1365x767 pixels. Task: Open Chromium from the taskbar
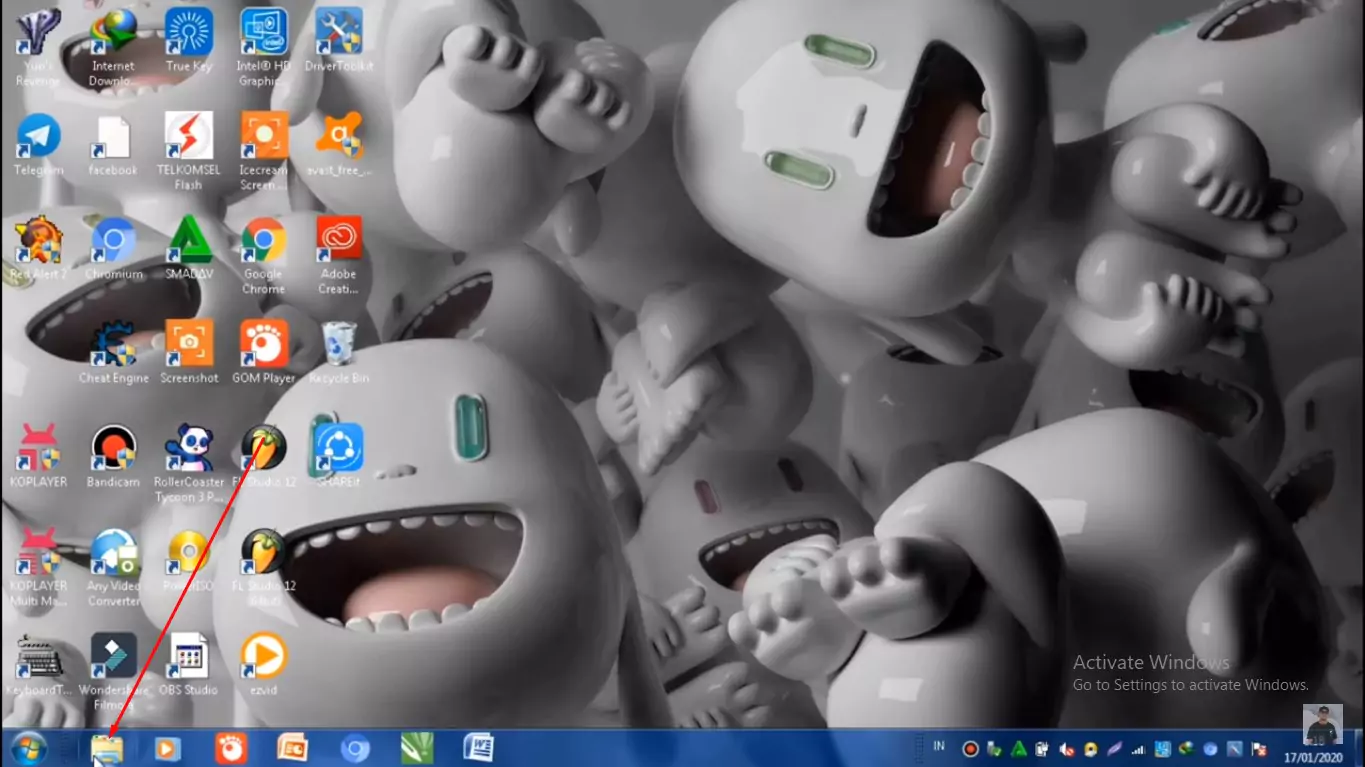tap(355, 749)
